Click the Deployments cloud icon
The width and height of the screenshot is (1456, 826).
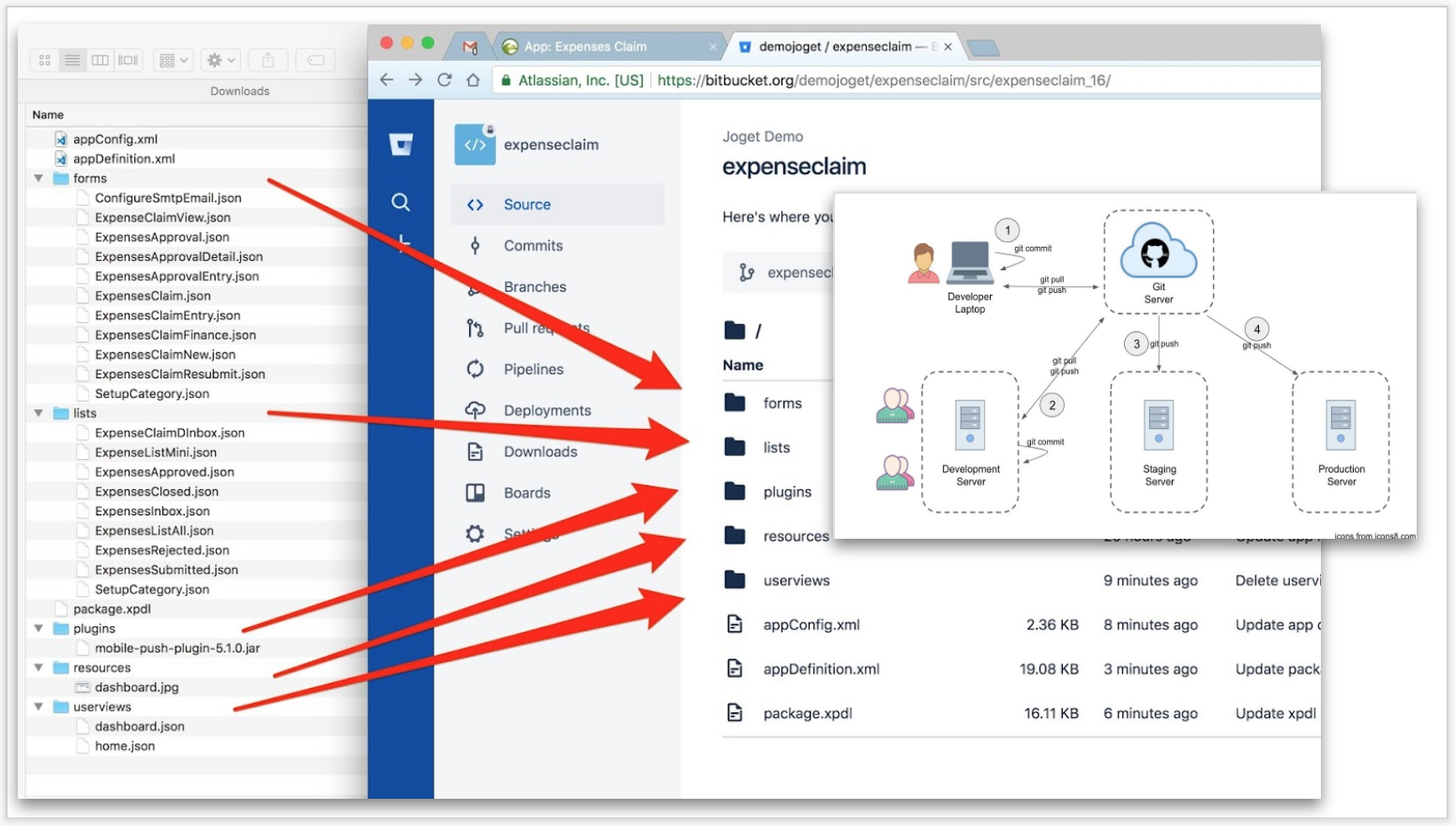475,411
